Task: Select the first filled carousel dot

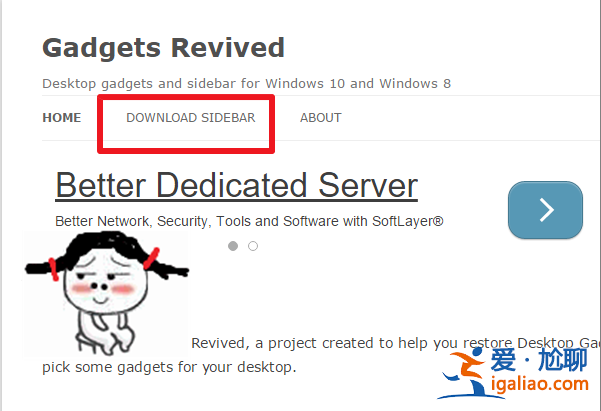Action: (x=233, y=246)
